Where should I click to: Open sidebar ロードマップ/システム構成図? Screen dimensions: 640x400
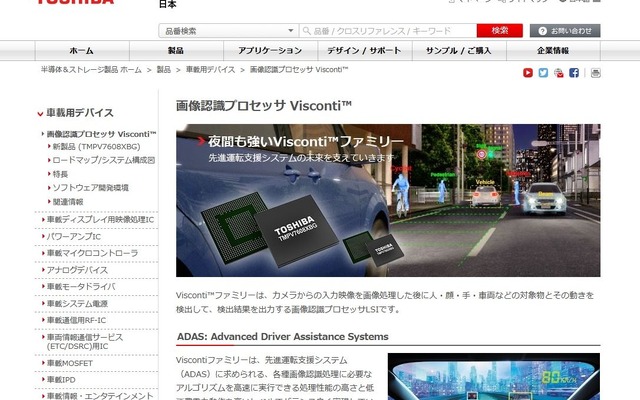pos(104,160)
